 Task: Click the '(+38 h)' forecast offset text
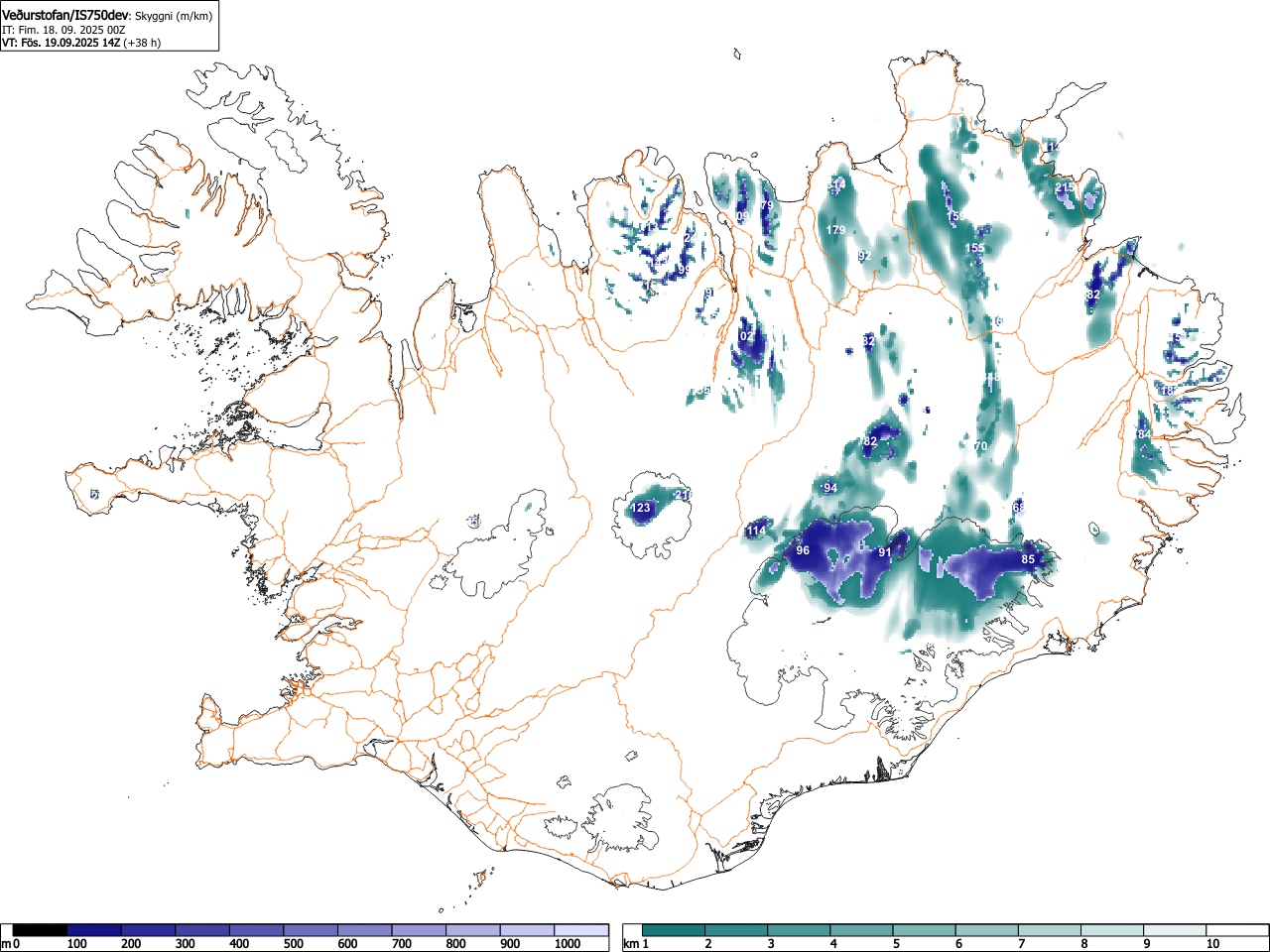pyautogui.click(x=143, y=43)
